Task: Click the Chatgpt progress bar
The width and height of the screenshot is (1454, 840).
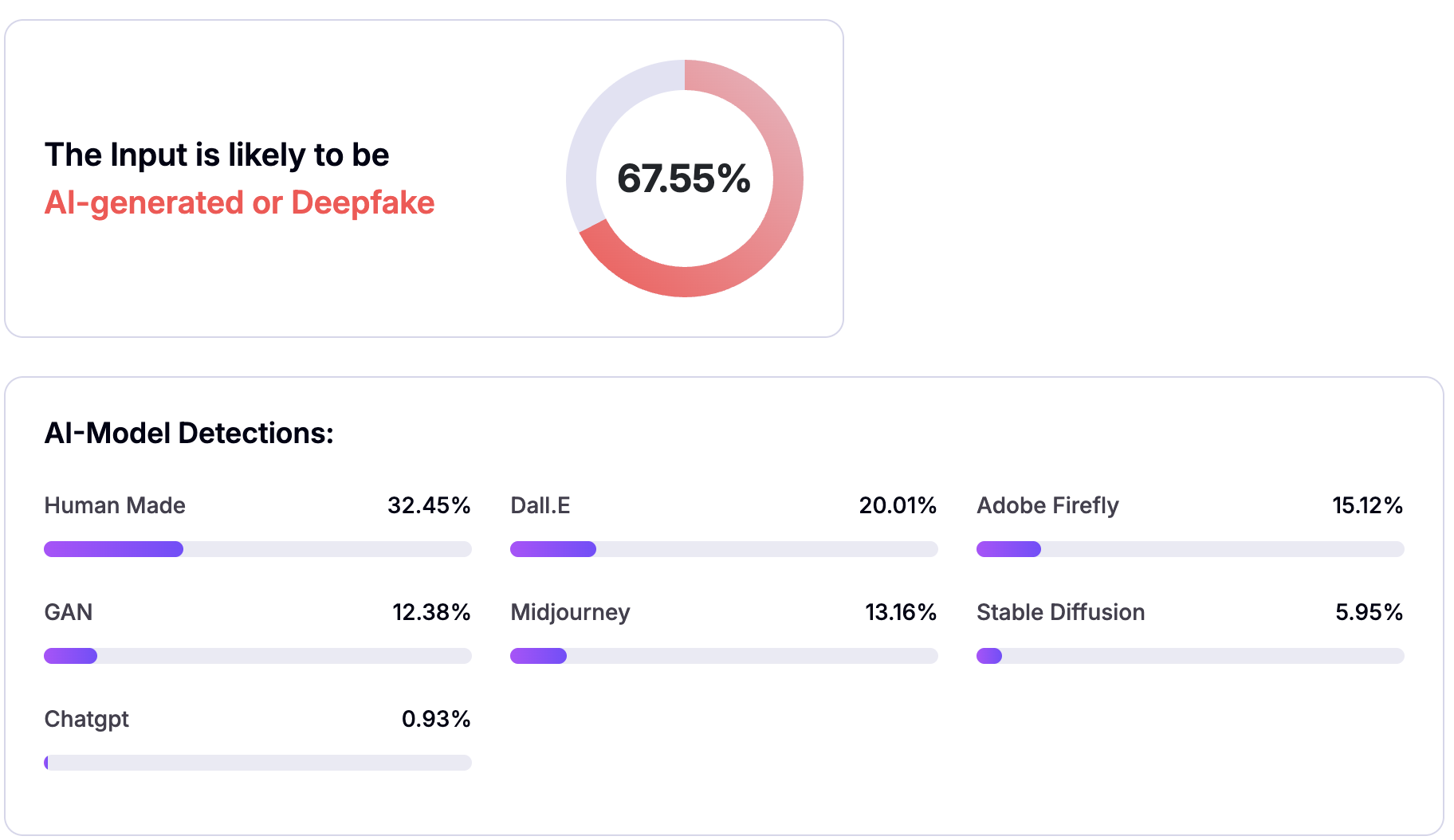Action: click(x=257, y=763)
